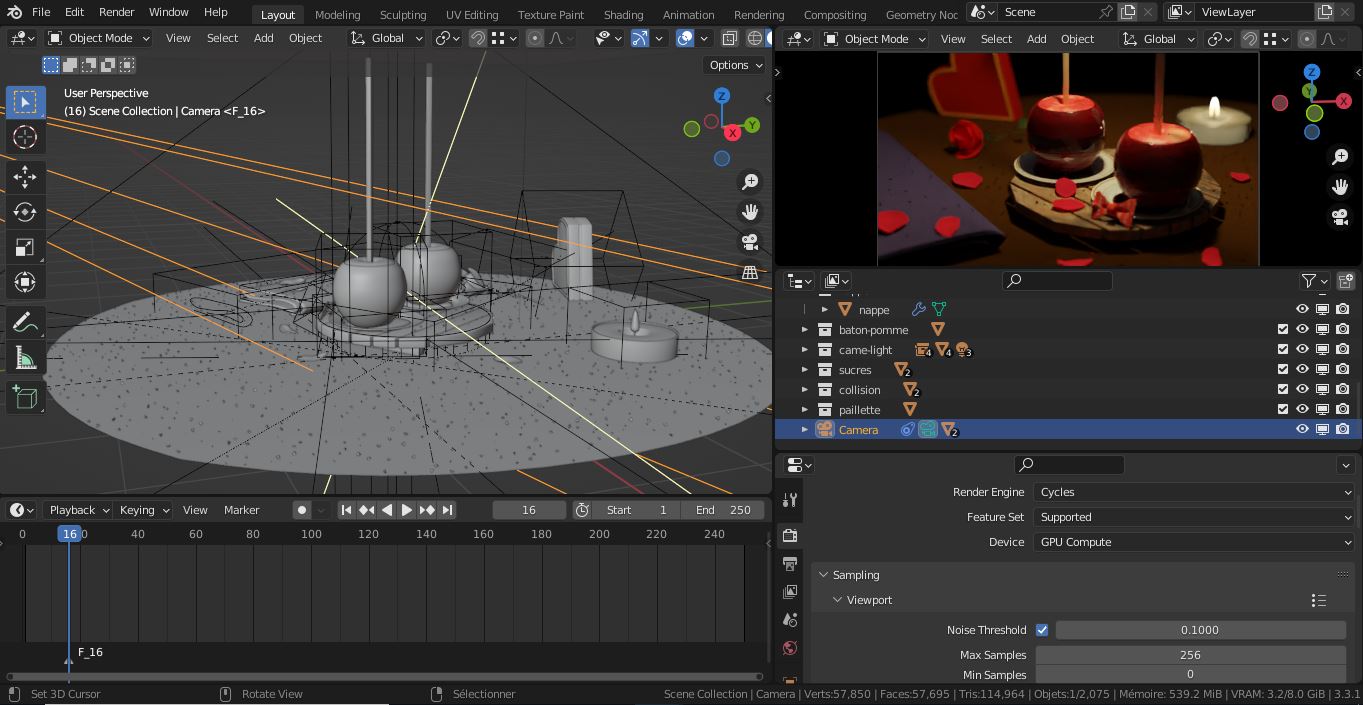Screen dimensions: 1363x705
Task: Disable the Noise Threshold checkbox
Action: (1041, 629)
